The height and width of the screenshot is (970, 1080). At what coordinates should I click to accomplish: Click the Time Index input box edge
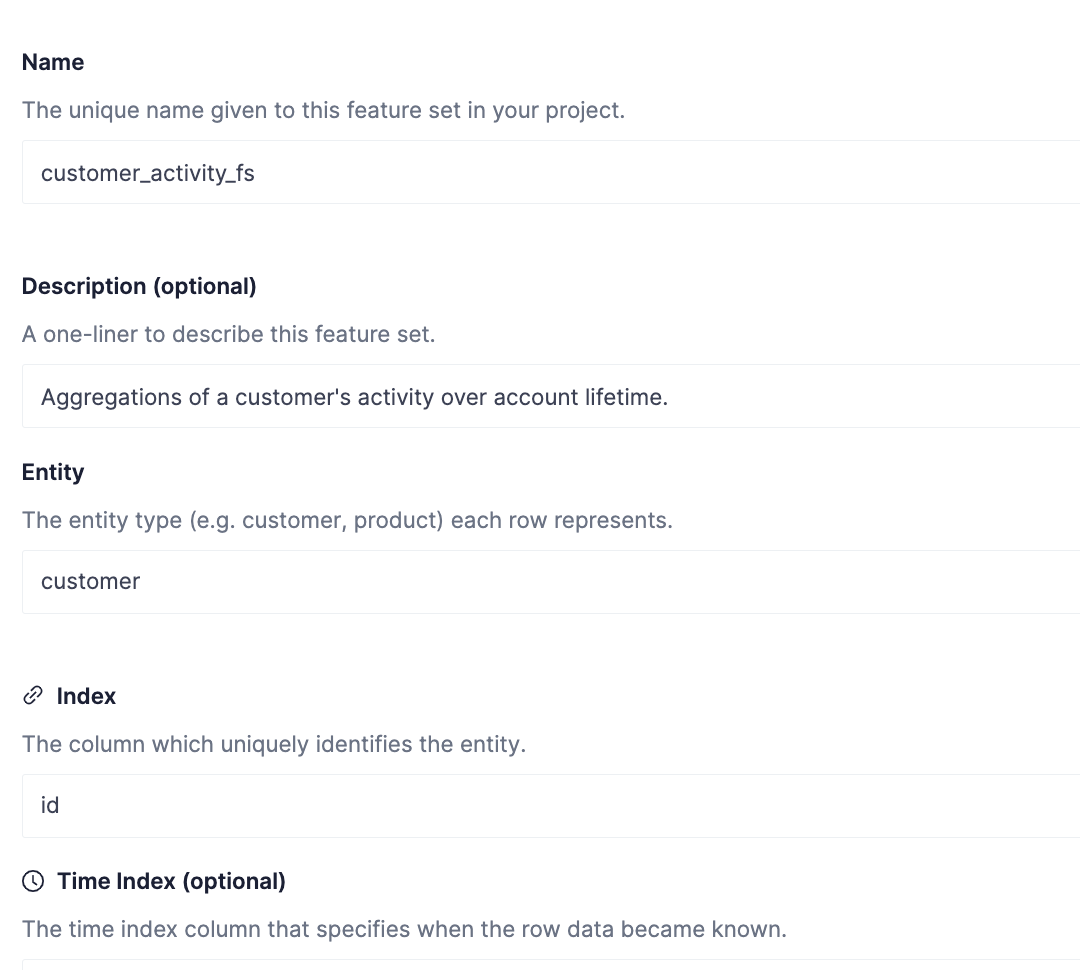(x=551, y=964)
